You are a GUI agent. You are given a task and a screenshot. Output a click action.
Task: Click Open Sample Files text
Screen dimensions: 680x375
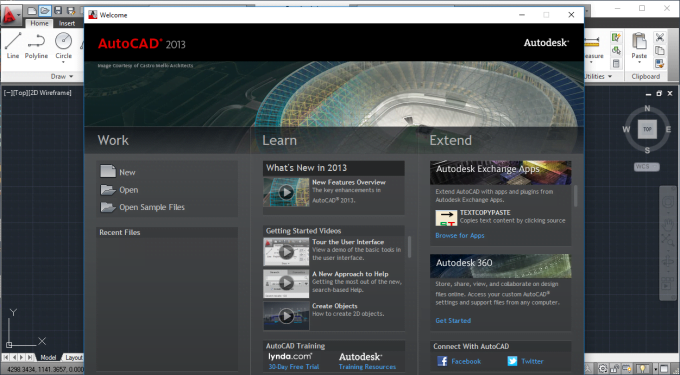pyautogui.click(x=152, y=207)
